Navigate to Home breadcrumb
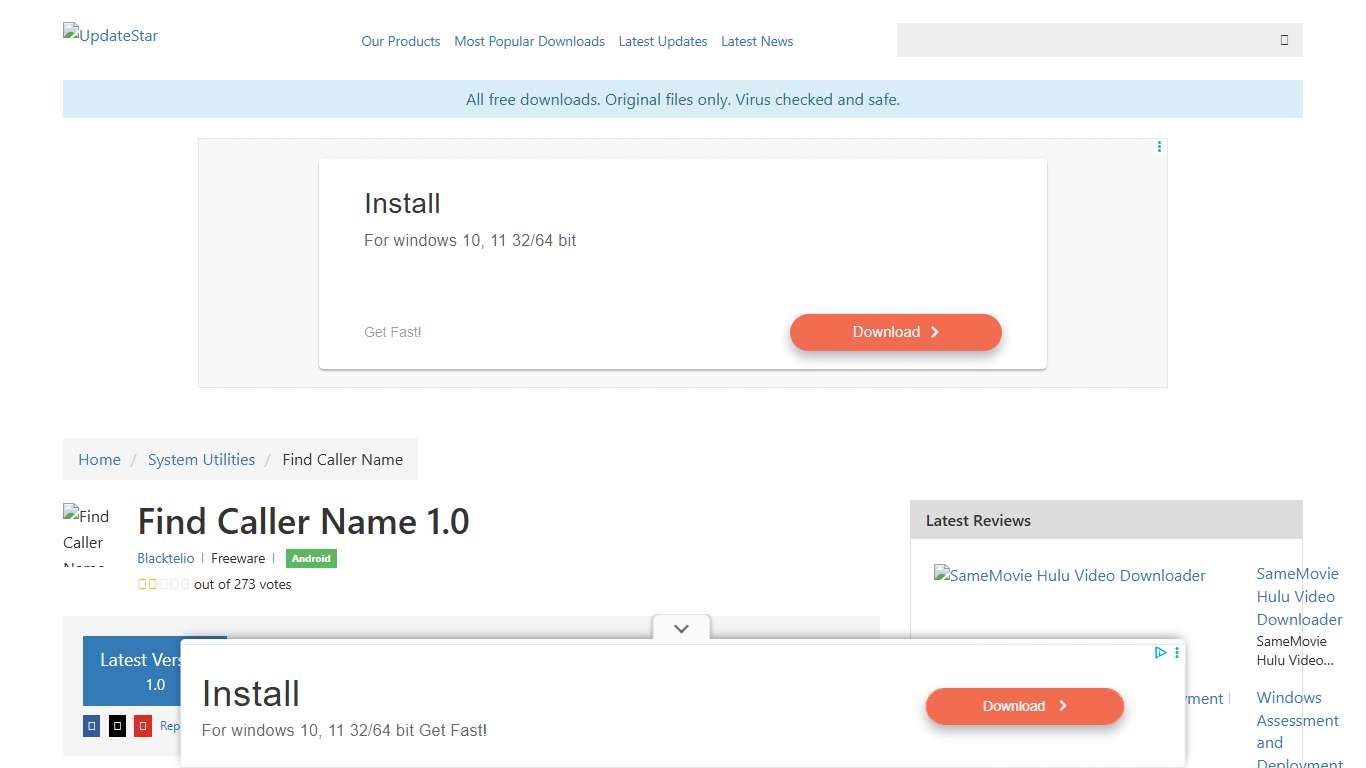 (99, 460)
